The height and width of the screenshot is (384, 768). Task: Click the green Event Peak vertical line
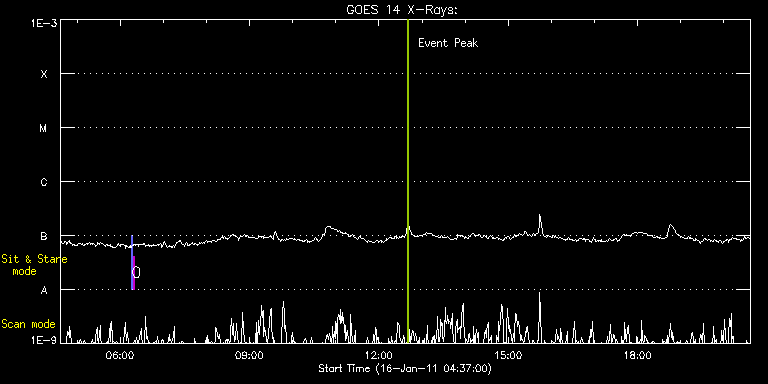408,181
